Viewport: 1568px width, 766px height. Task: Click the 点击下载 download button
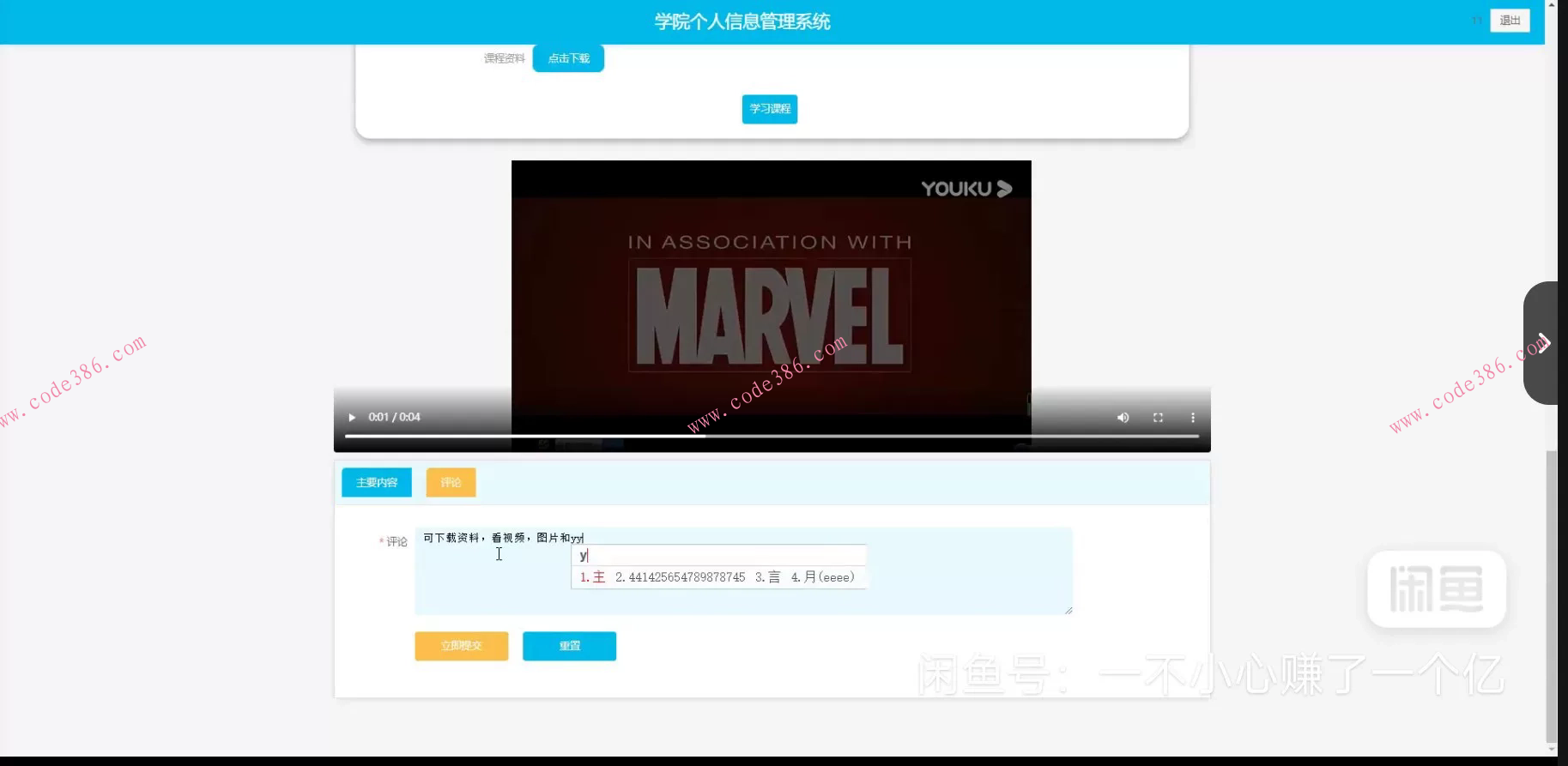[568, 58]
